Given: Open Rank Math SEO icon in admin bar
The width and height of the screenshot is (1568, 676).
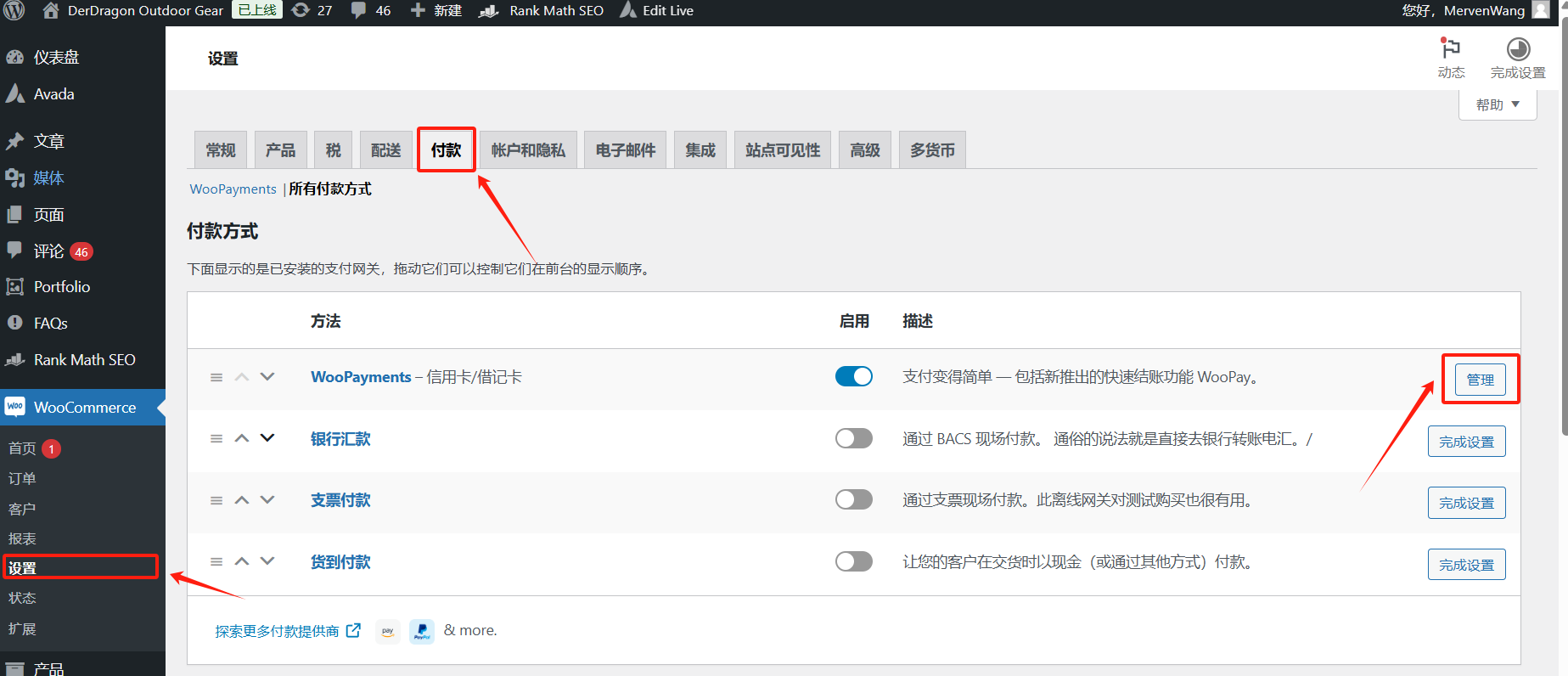Looking at the screenshot, I should (x=489, y=11).
